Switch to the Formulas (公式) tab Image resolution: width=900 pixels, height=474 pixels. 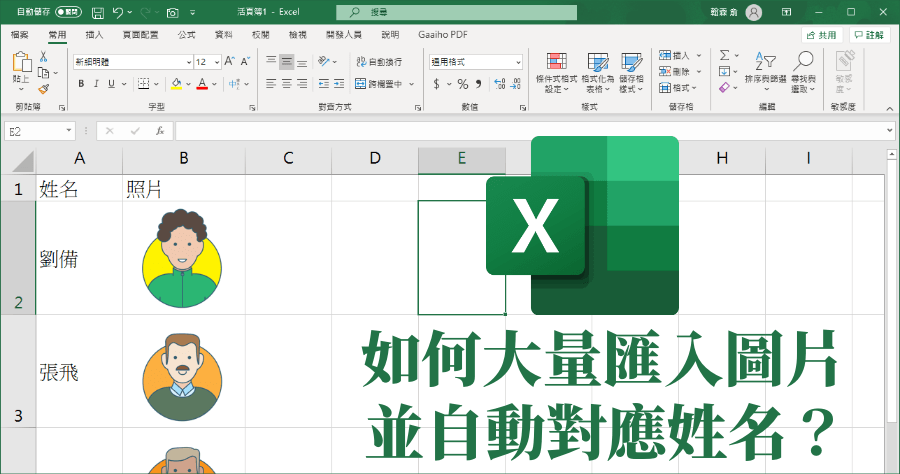(187, 34)
